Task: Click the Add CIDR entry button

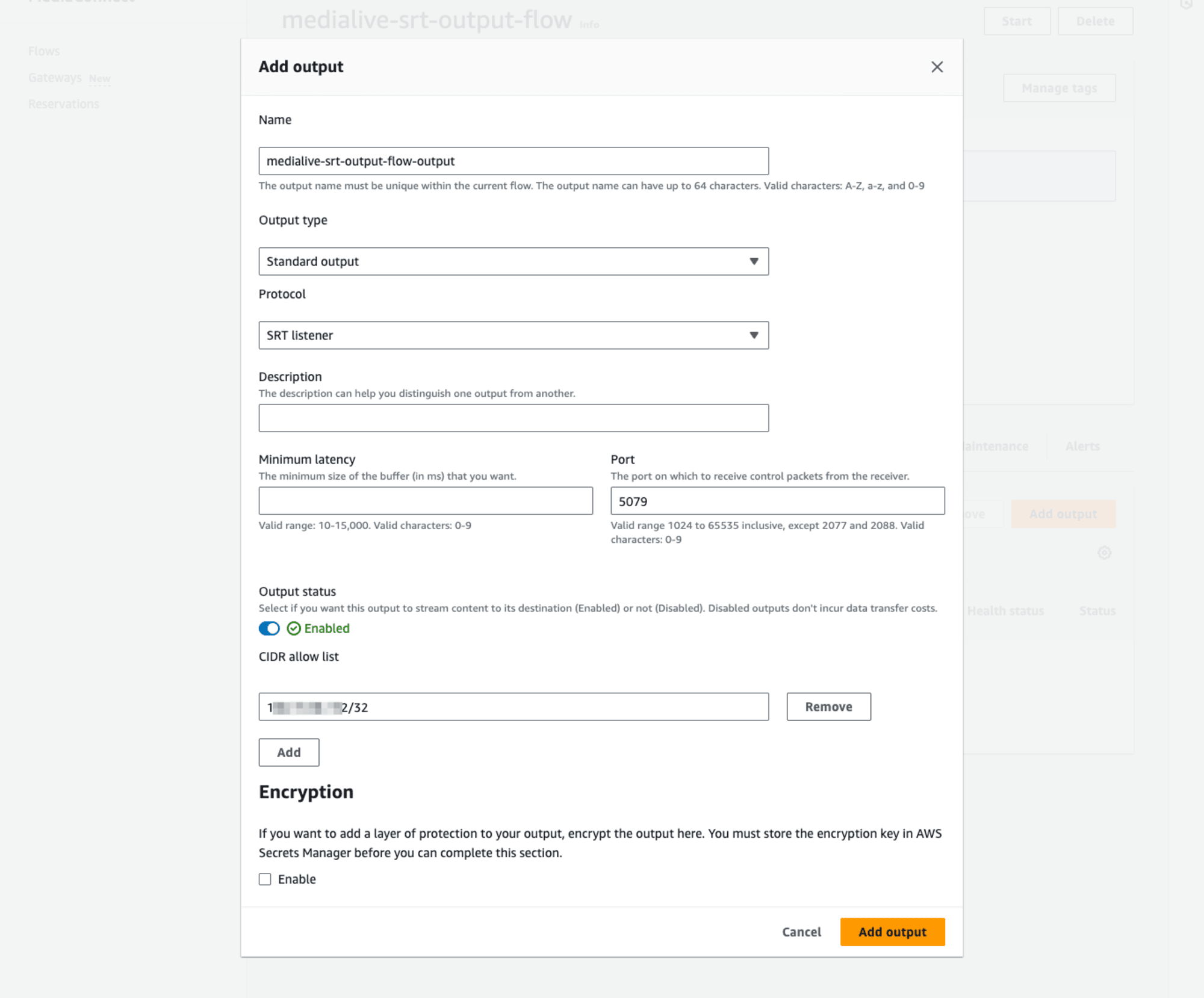Action: (x=289, y=752)
